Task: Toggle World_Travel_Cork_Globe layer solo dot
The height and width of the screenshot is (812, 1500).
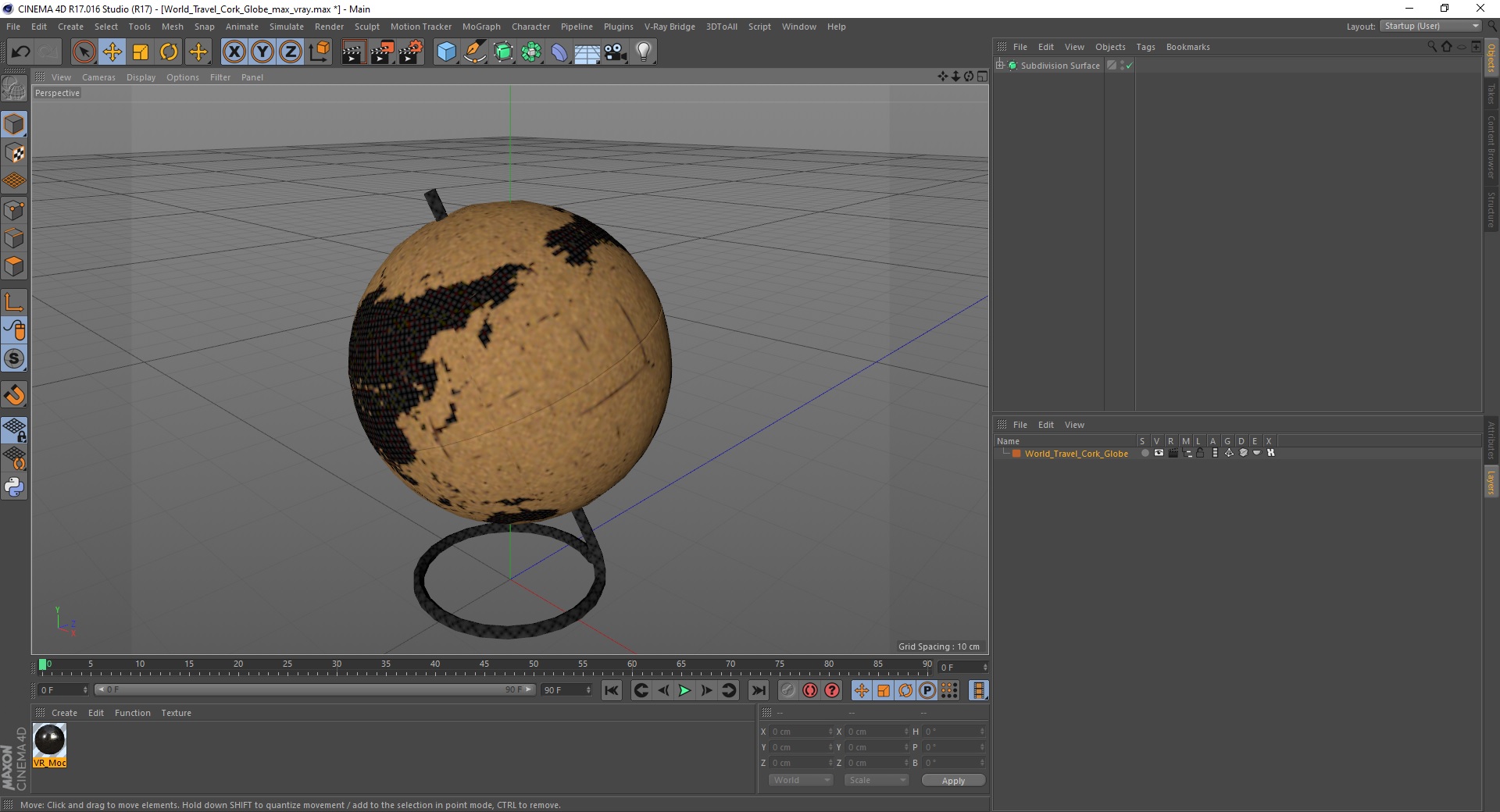Action: coord(1145,453)
